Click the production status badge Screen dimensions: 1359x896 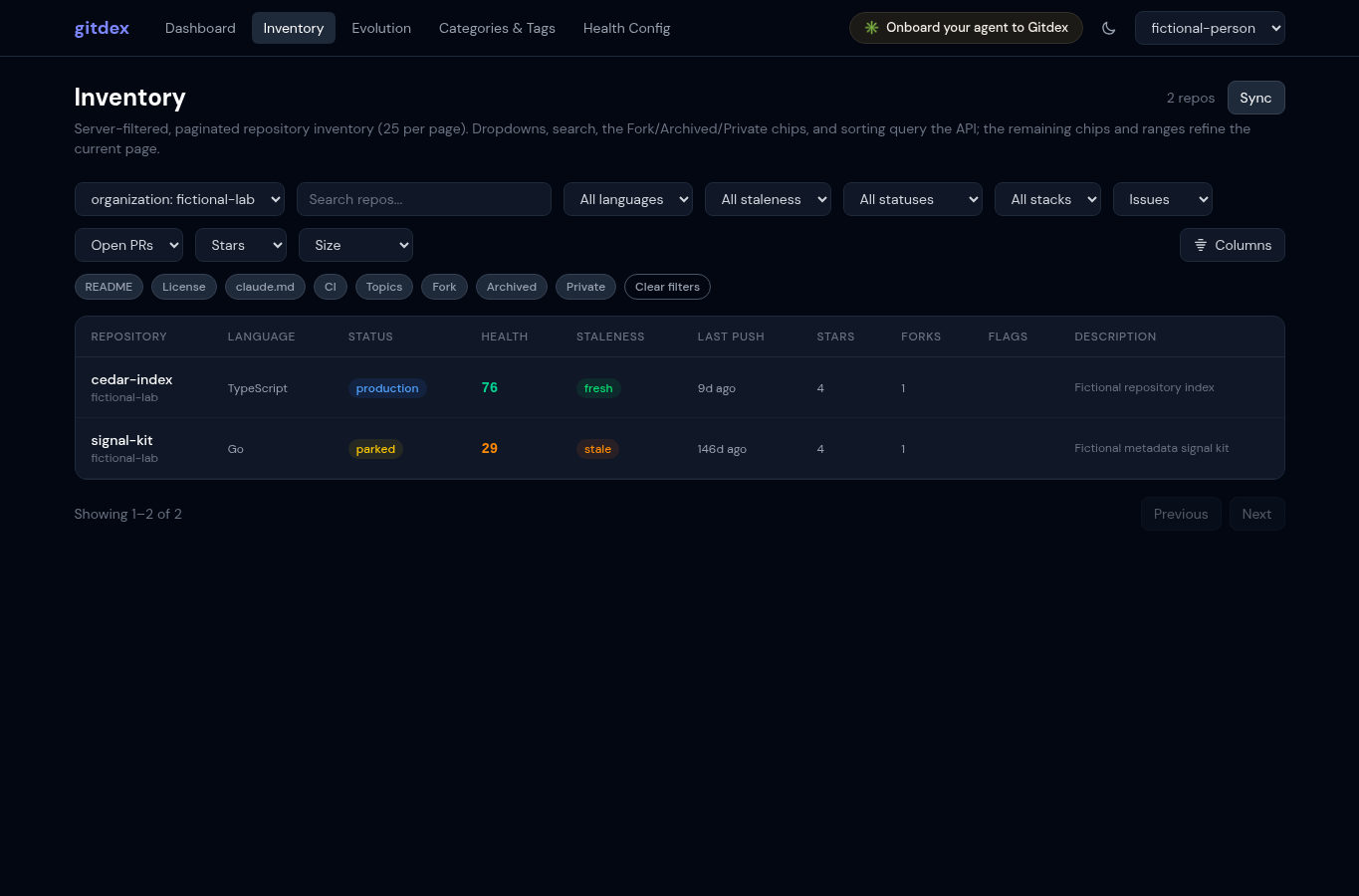click(387, 388)
